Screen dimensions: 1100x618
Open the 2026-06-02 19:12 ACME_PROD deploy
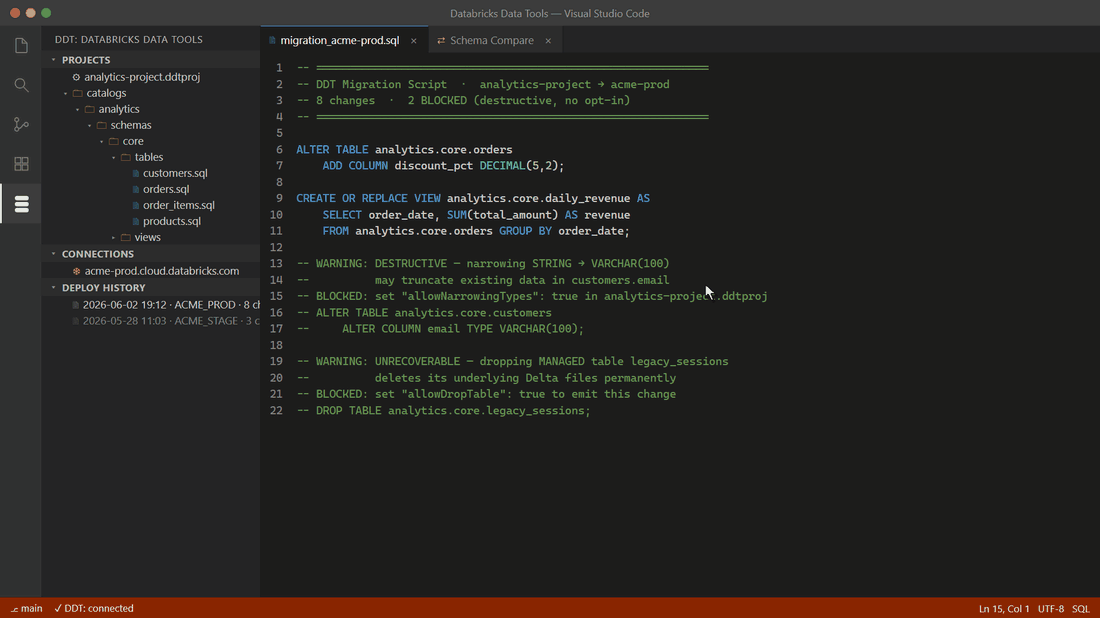171,305
